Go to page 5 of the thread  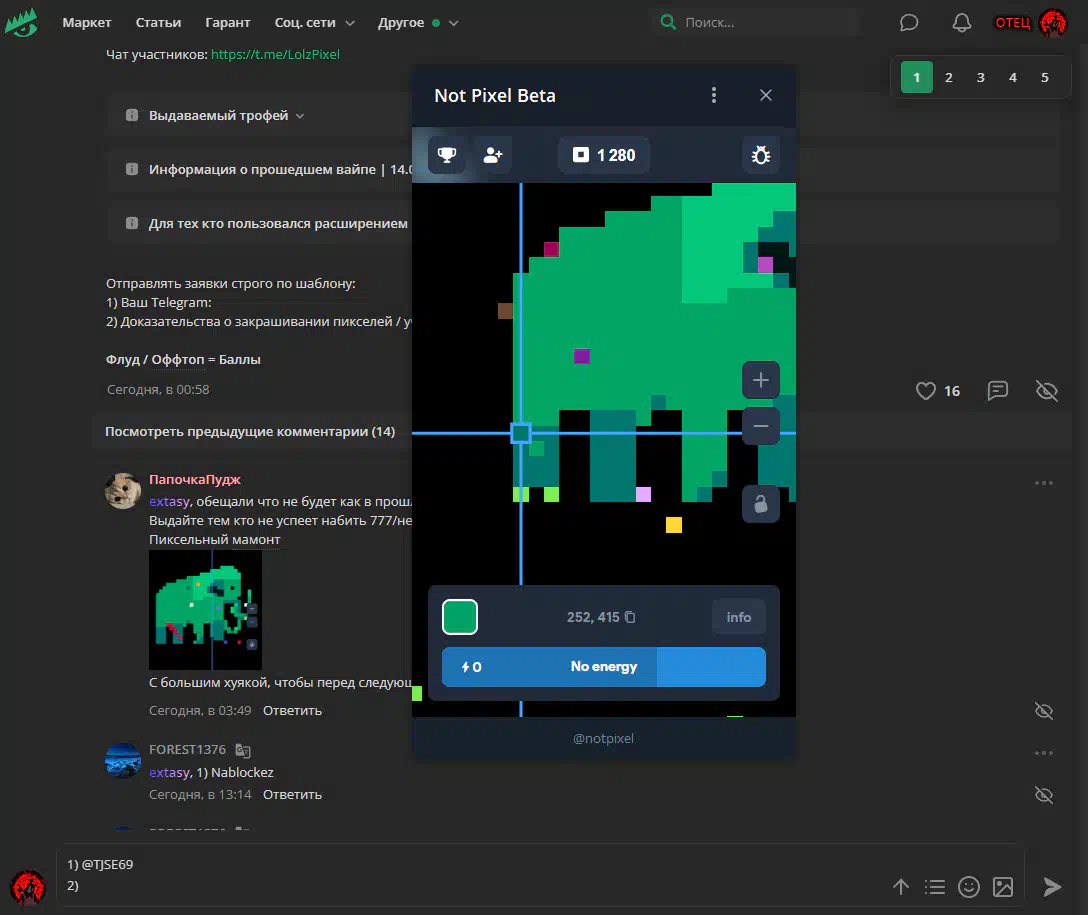click(x=1044, y=77)
